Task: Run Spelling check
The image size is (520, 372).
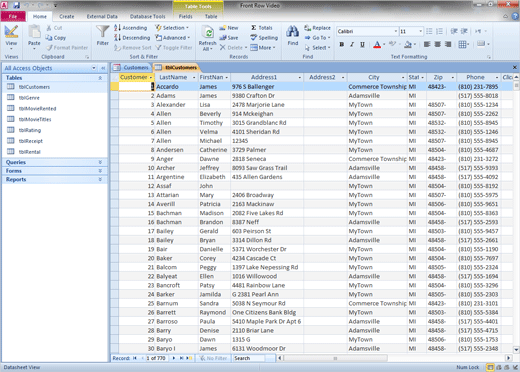Action: [264, 38]
